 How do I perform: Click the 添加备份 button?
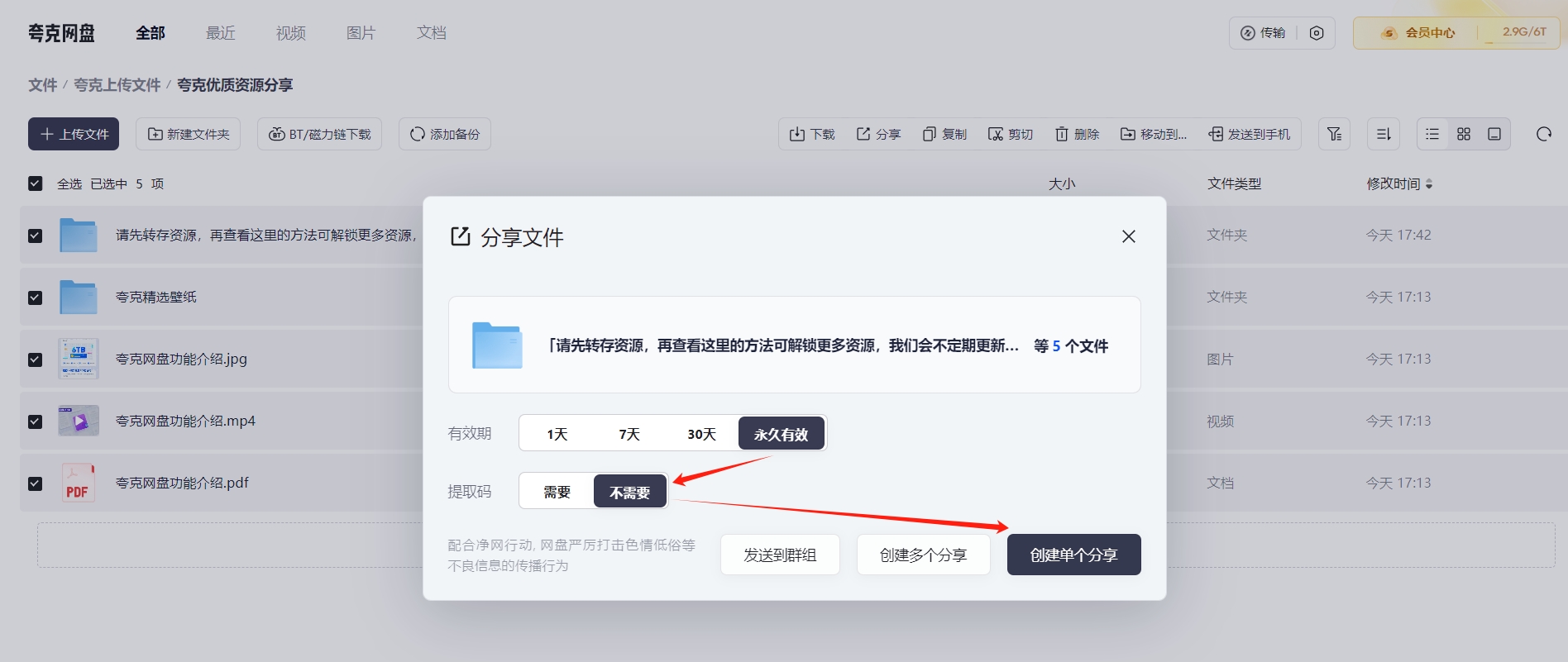pos(445,134)
